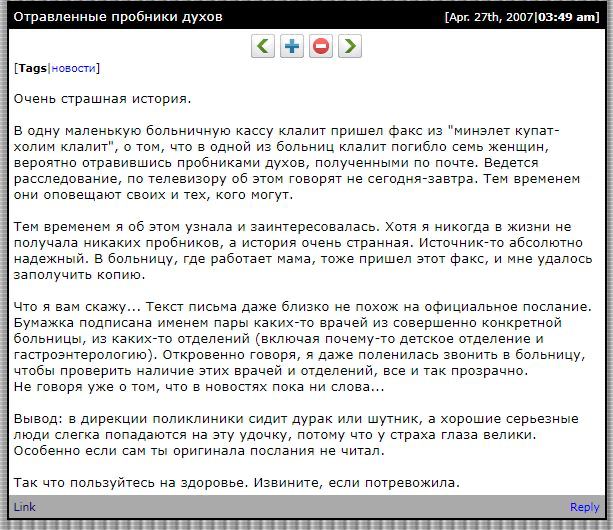This screenshot has width=613, height=530.
Task: Open the новости tag link
Action: click(x=73, y=68)
